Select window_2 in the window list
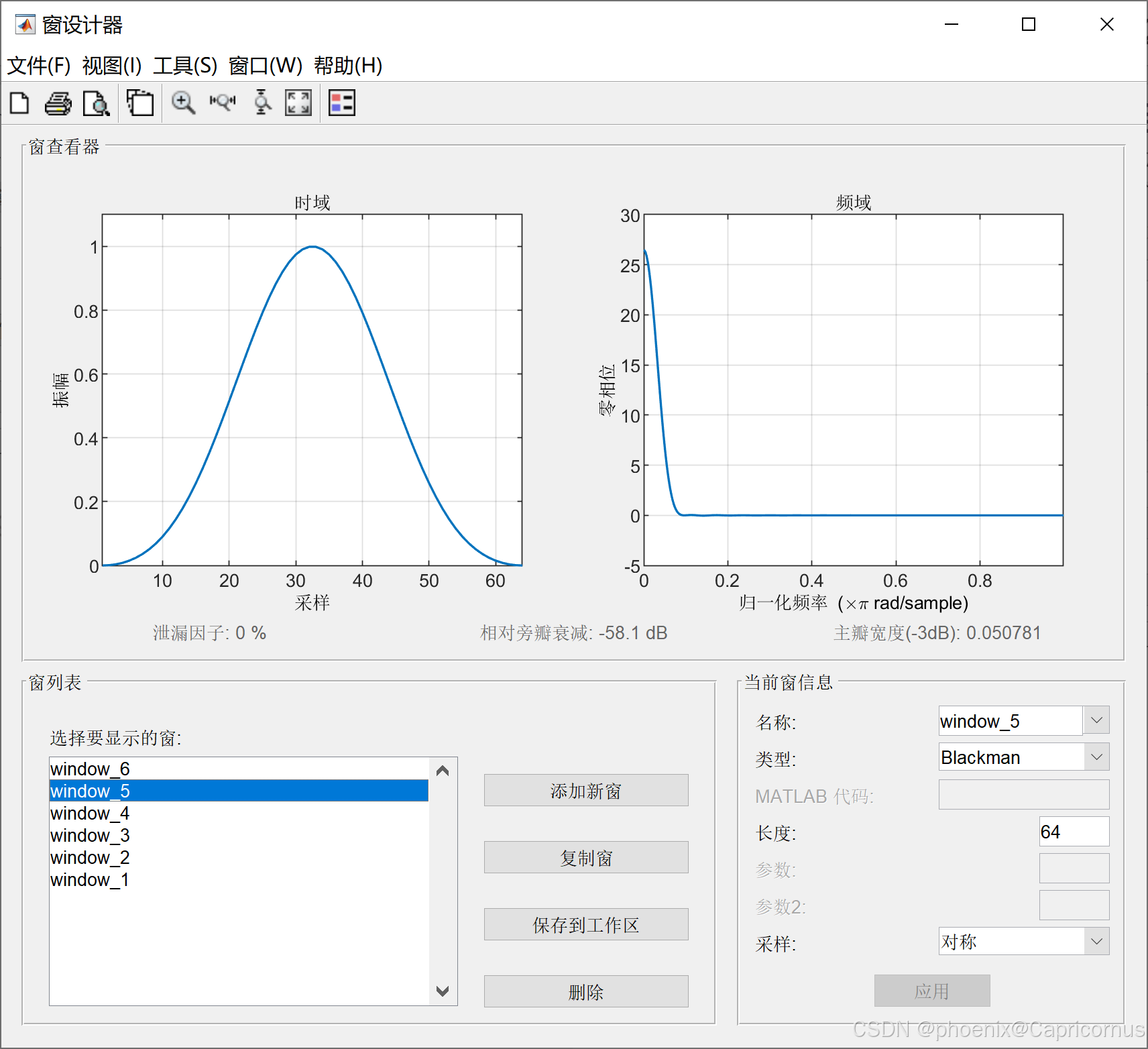1148x1049 pixels. (239, 857)
